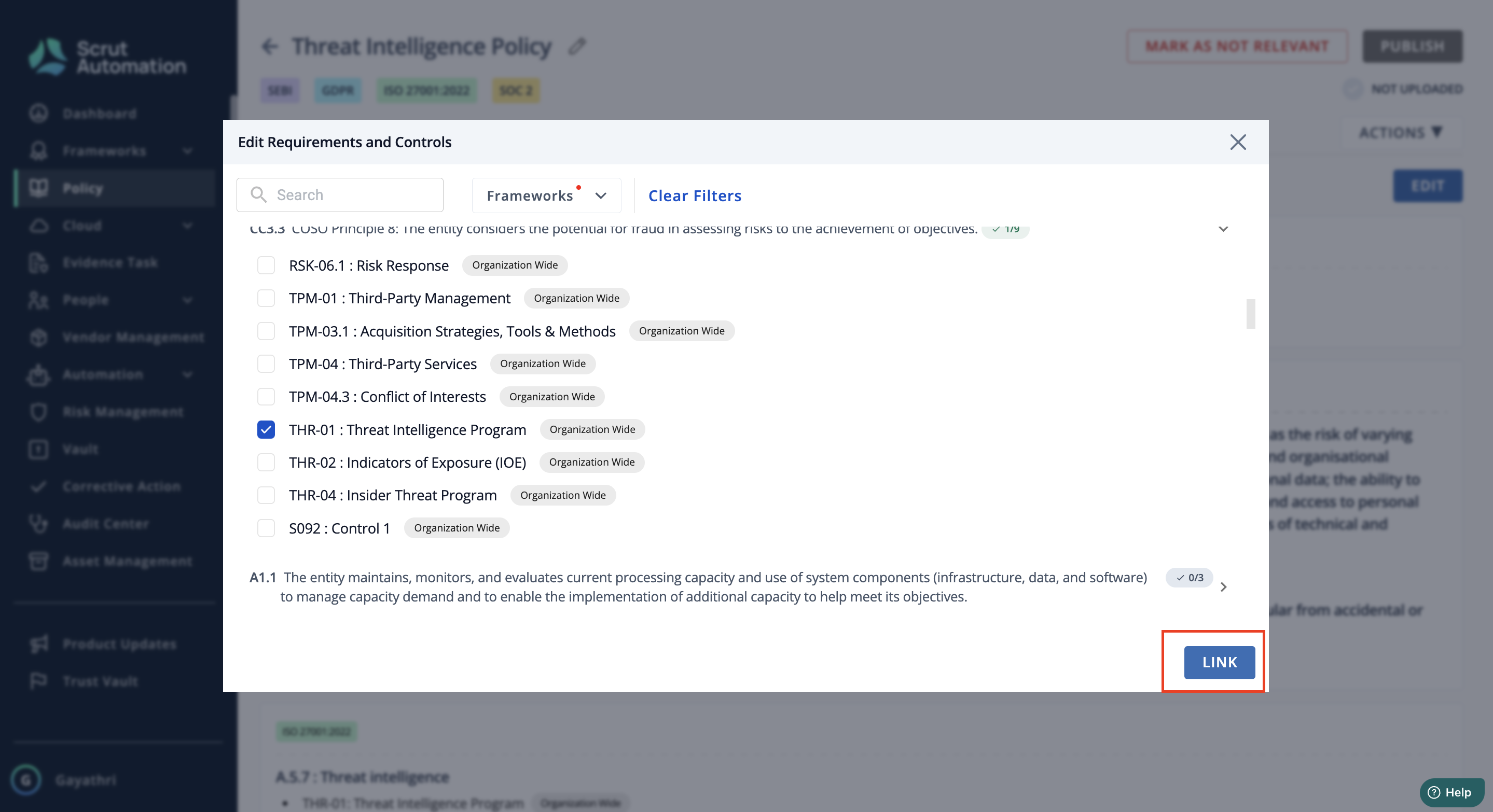Click the LINK button
Image resolution: width=1493 pixels, height=812 pixels.
pyautogui.click(x=1220, y=662)
